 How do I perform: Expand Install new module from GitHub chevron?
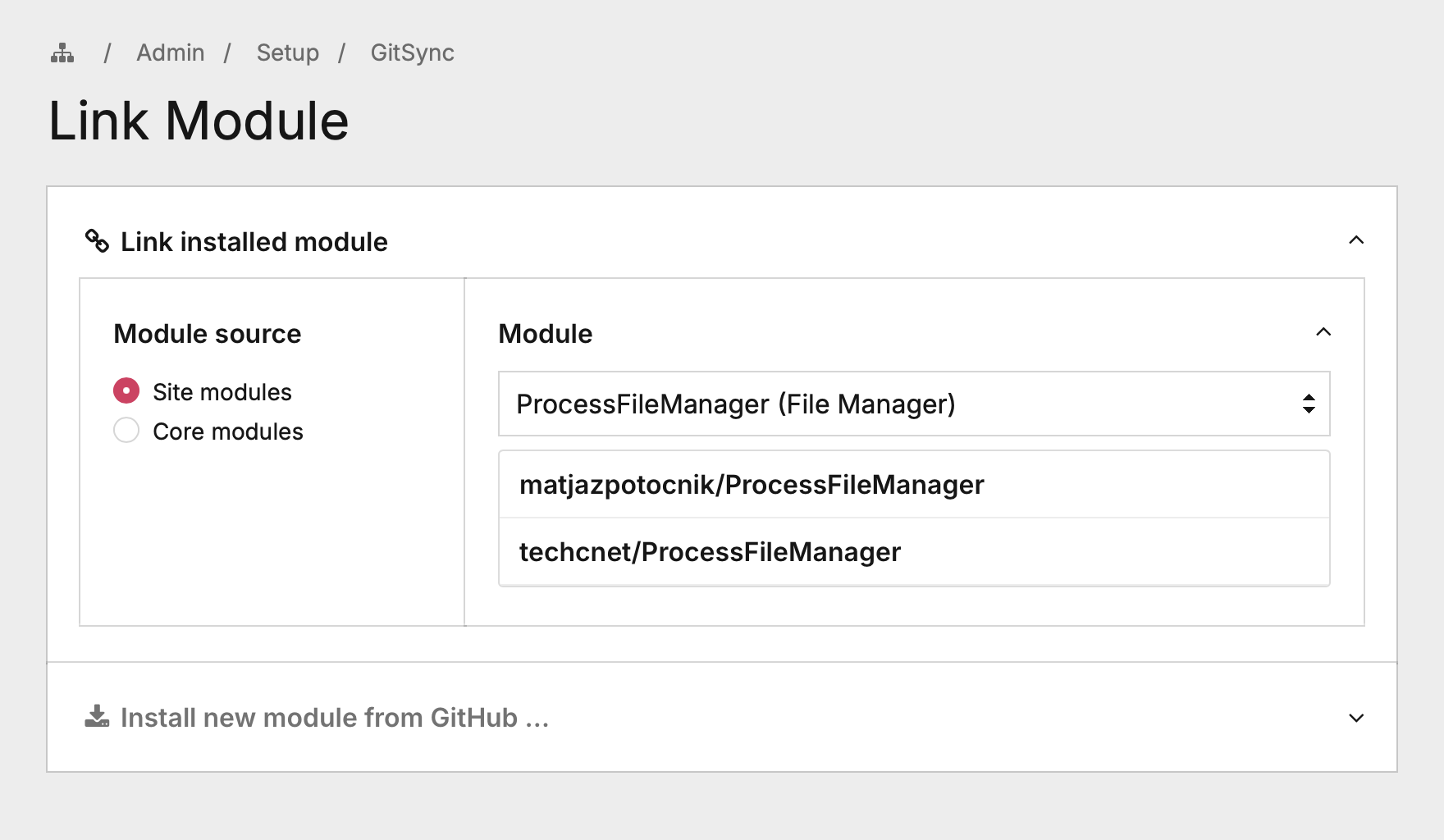[x=1356, y=718]
